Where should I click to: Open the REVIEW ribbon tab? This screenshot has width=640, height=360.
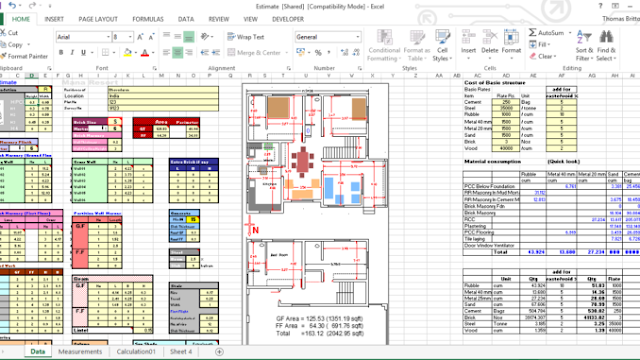218,19
